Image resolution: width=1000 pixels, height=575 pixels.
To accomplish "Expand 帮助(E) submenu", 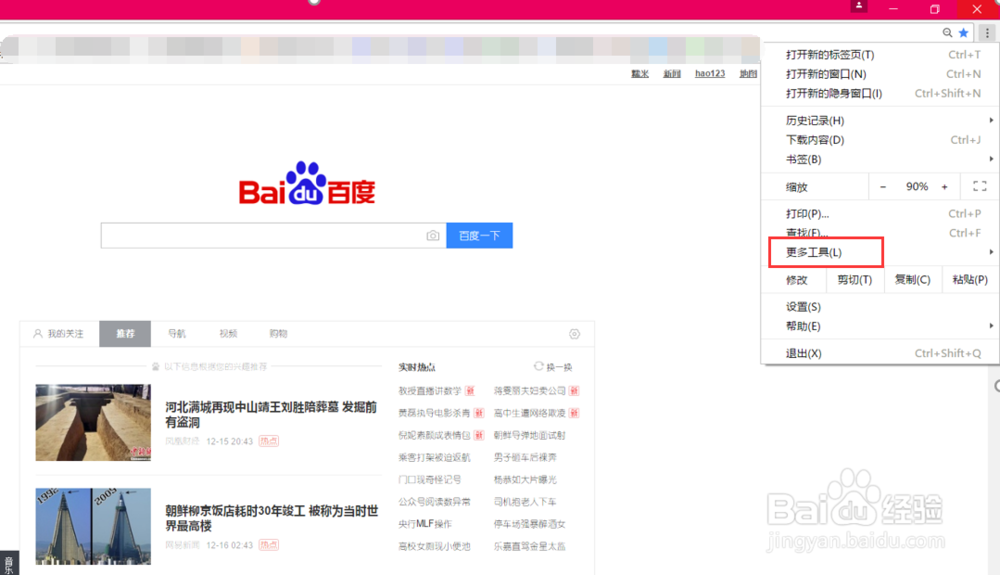I will tap(880, 326).
